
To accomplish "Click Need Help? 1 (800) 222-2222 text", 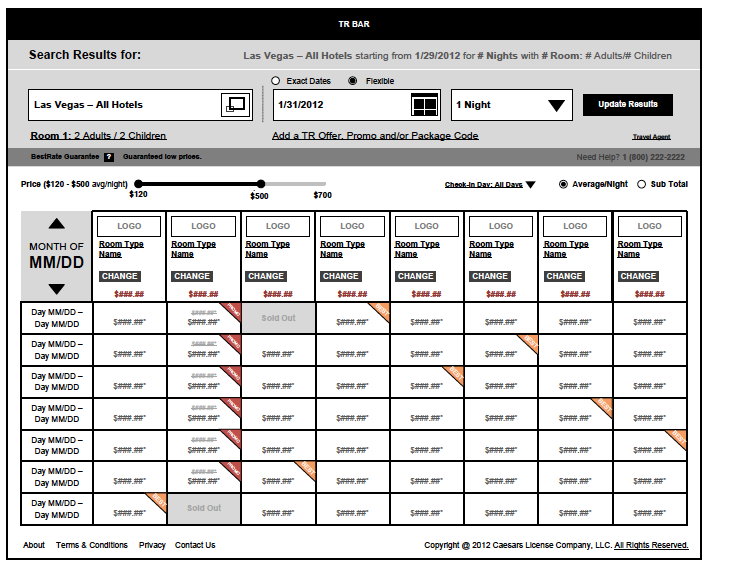I will pos(630,157).
